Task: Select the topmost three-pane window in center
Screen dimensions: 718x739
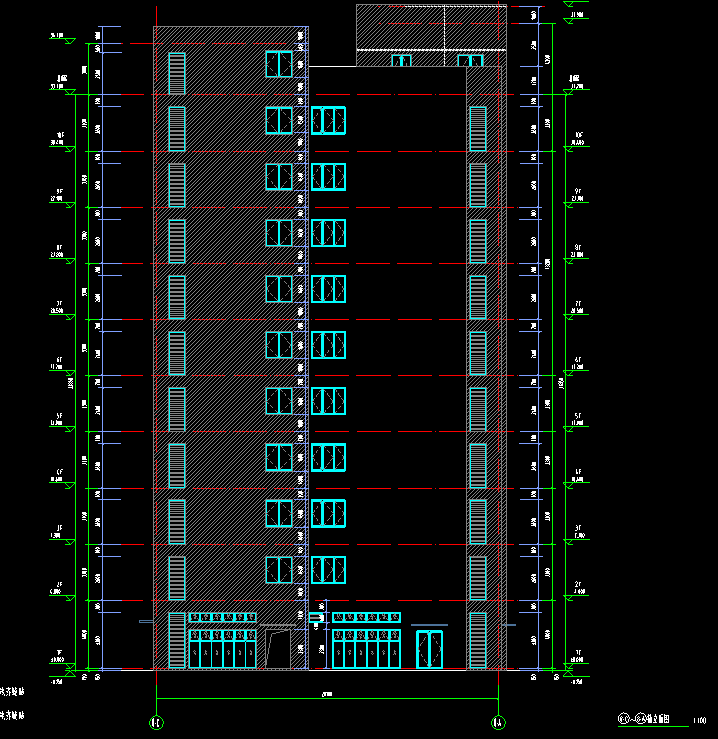Action: tap(328, 120)
